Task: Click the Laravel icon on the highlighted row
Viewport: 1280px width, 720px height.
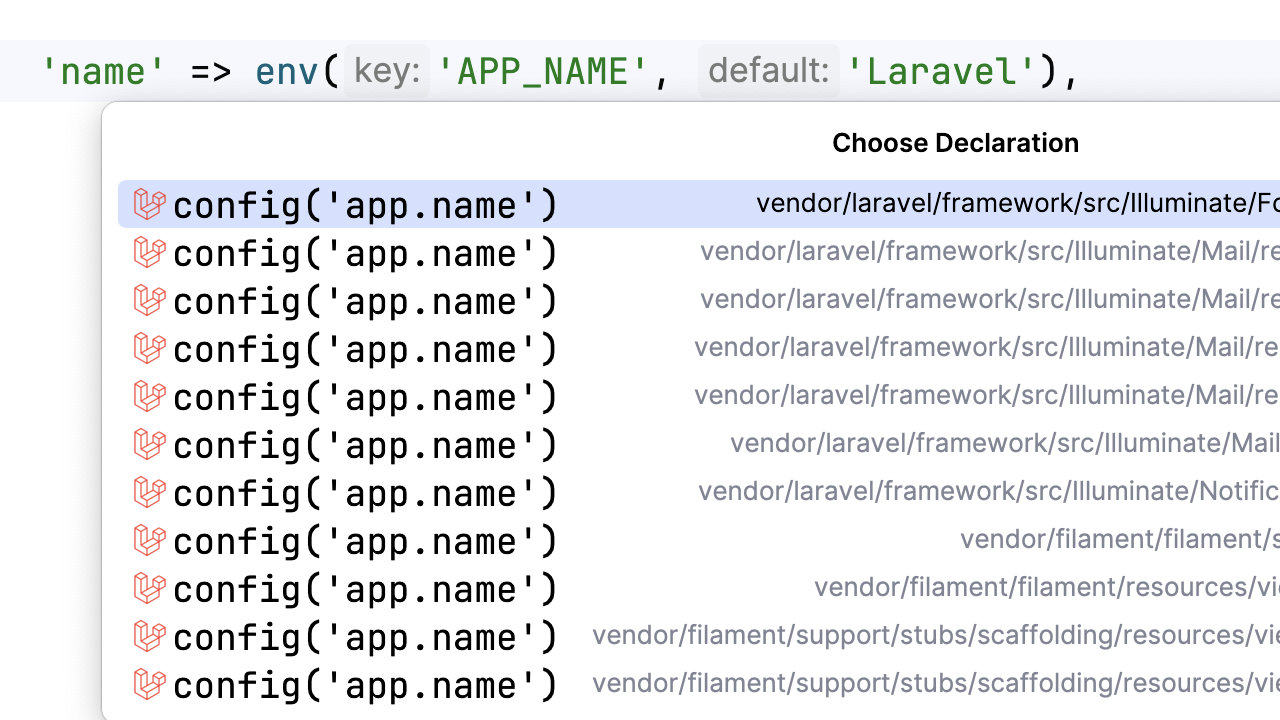Action: click(149, 204)
